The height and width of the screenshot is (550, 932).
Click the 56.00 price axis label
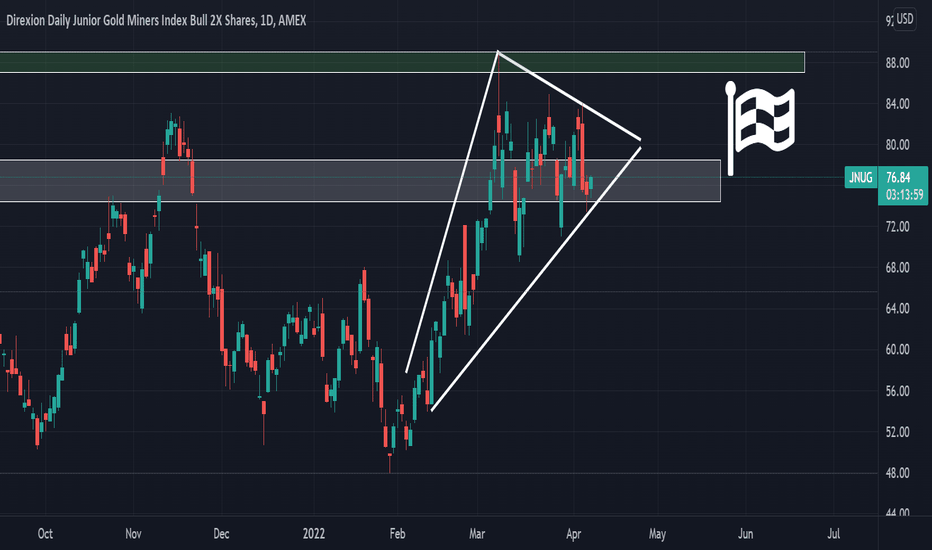(898, 391)
